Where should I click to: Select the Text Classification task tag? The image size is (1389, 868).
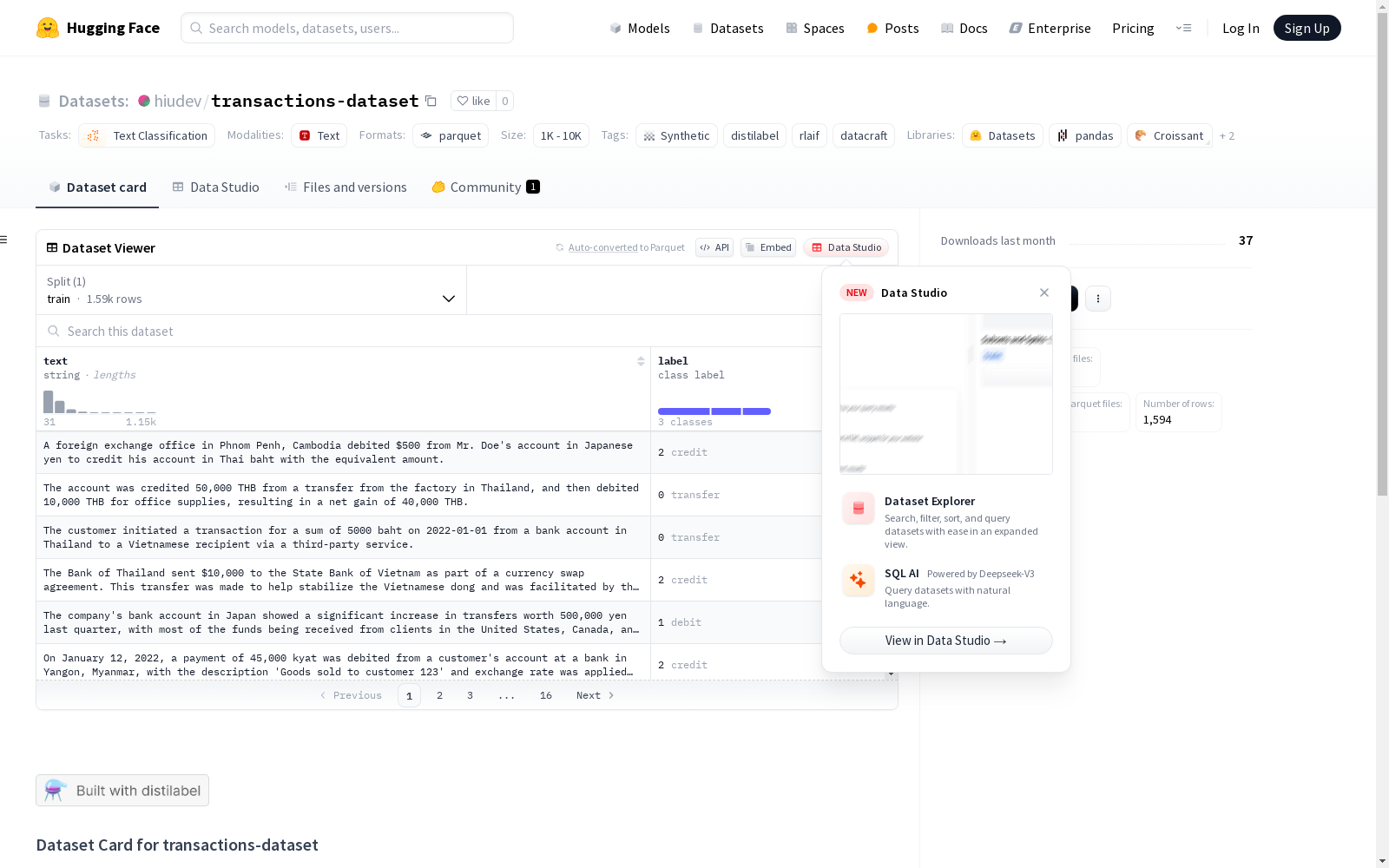(147, 135)
